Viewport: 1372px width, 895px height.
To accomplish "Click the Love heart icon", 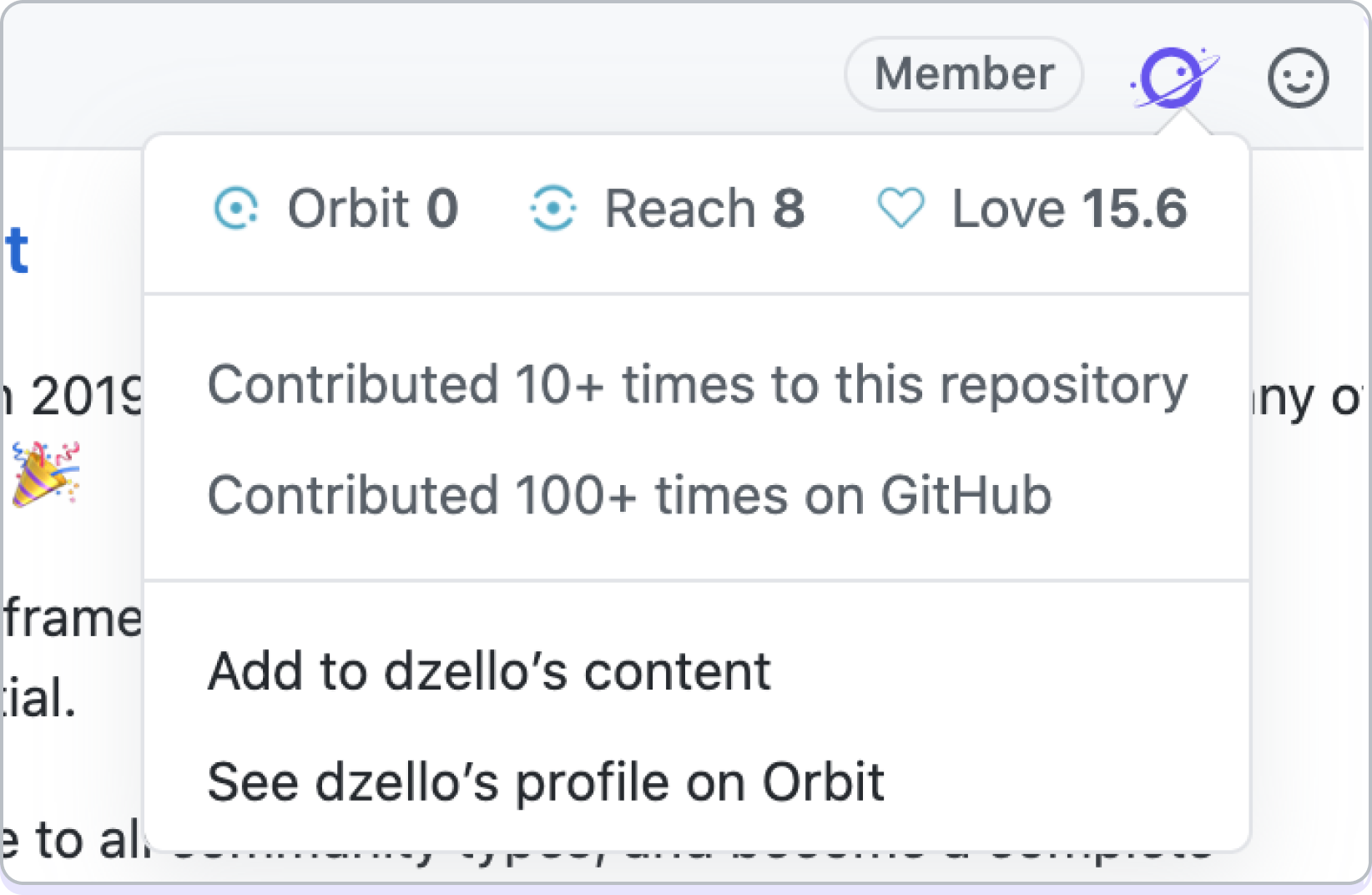I will pos(900,208).
